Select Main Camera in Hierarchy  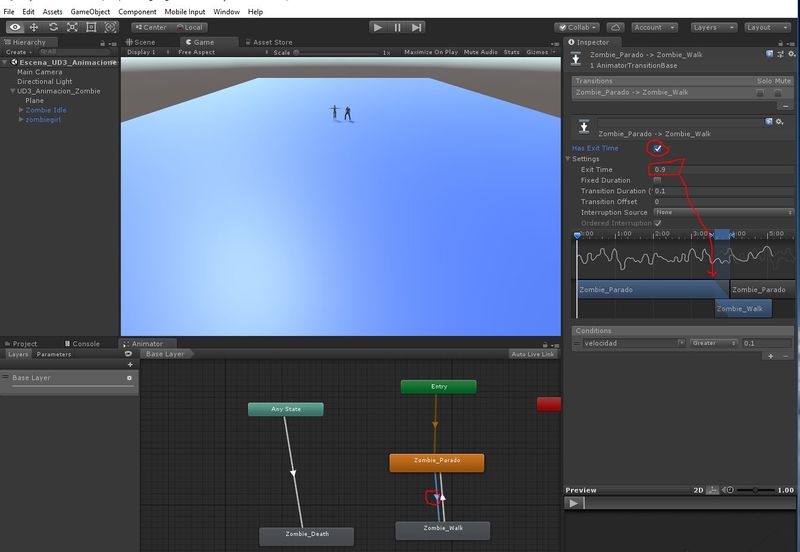click(39, 72)
